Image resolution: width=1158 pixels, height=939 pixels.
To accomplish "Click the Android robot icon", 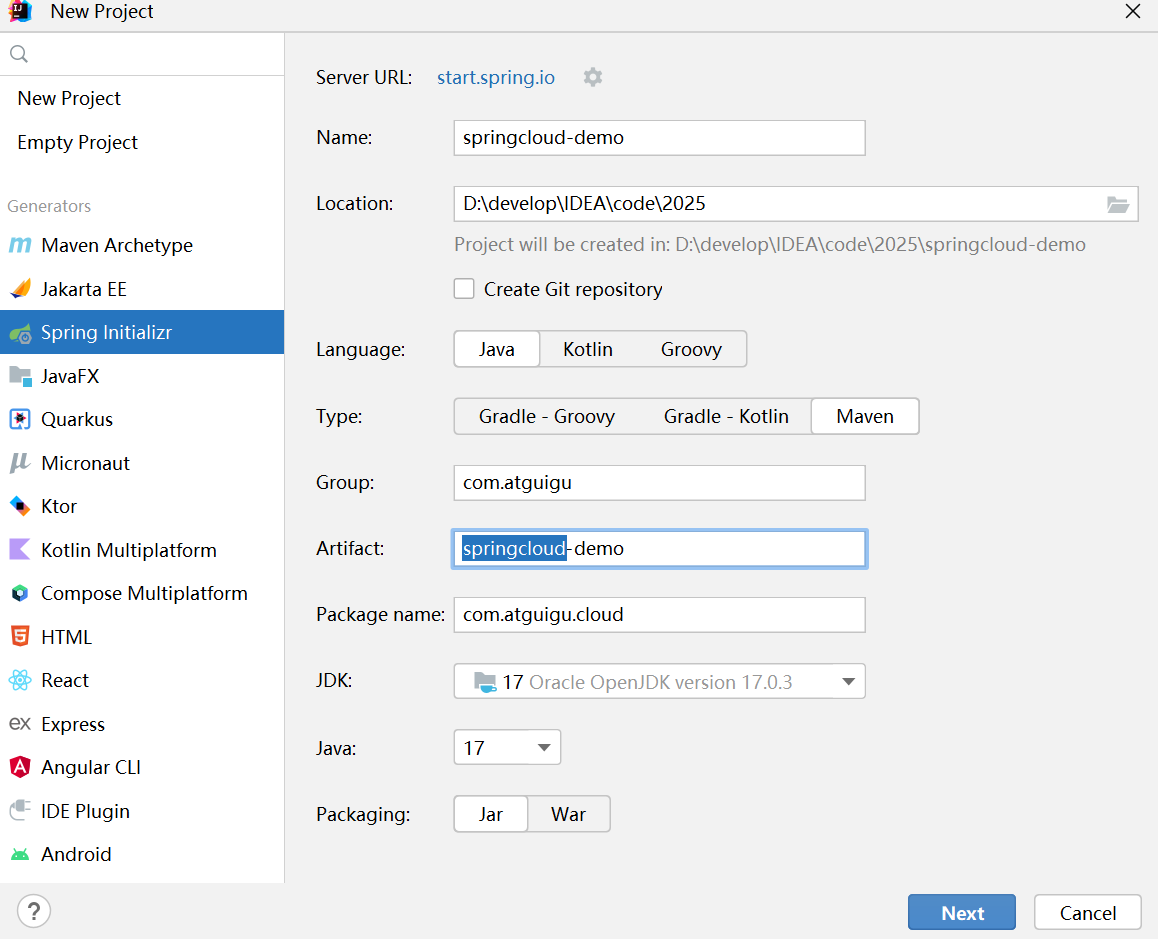I will pos(20,854).
